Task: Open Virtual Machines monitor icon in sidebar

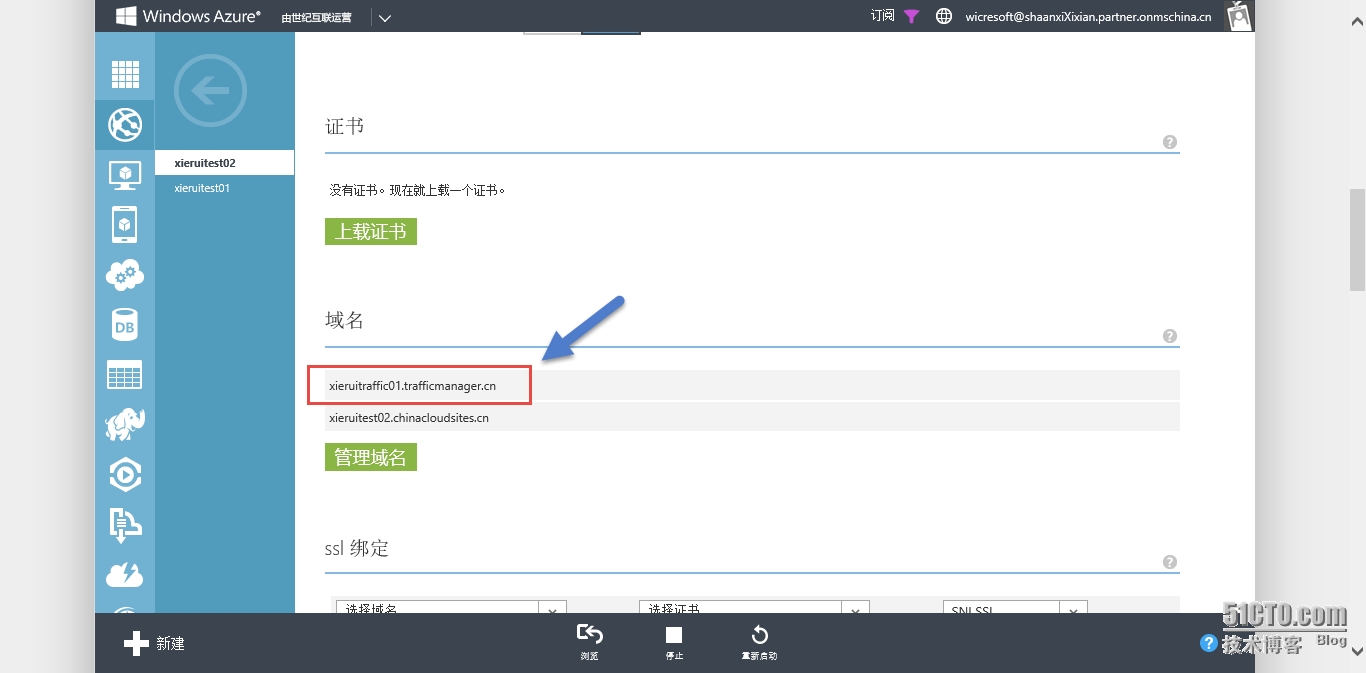Action: pyautogui.click(x=125, y=175)
